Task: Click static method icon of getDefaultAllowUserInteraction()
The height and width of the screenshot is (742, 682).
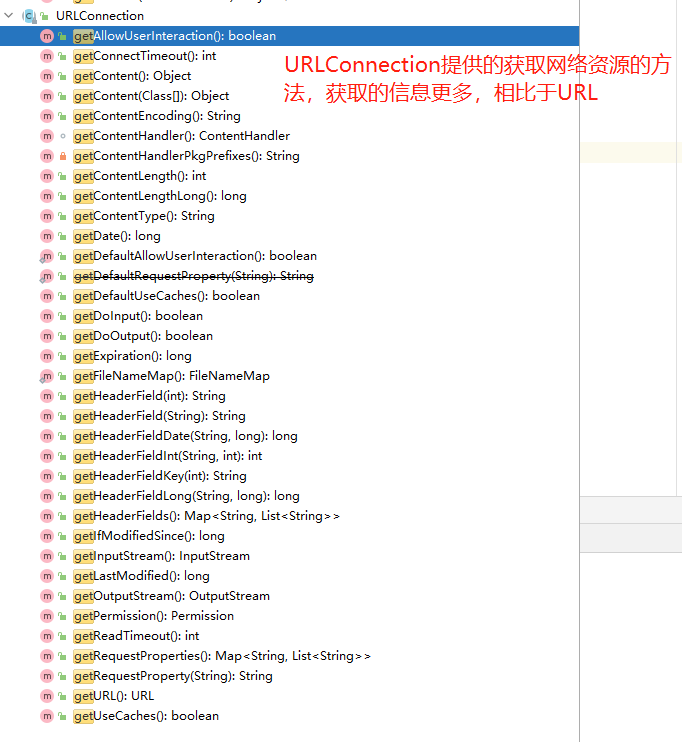Action: coord(46,256)
